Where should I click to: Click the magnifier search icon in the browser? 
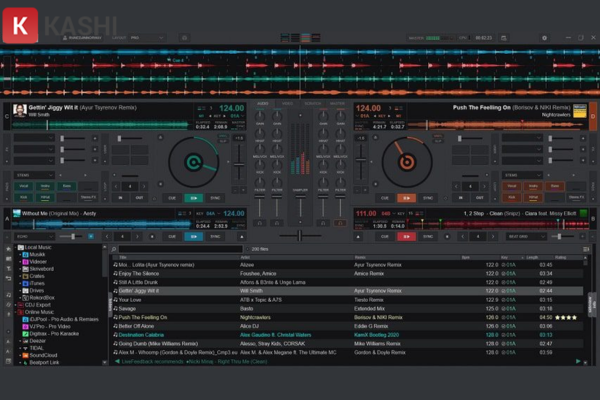(x=114, y=249)
